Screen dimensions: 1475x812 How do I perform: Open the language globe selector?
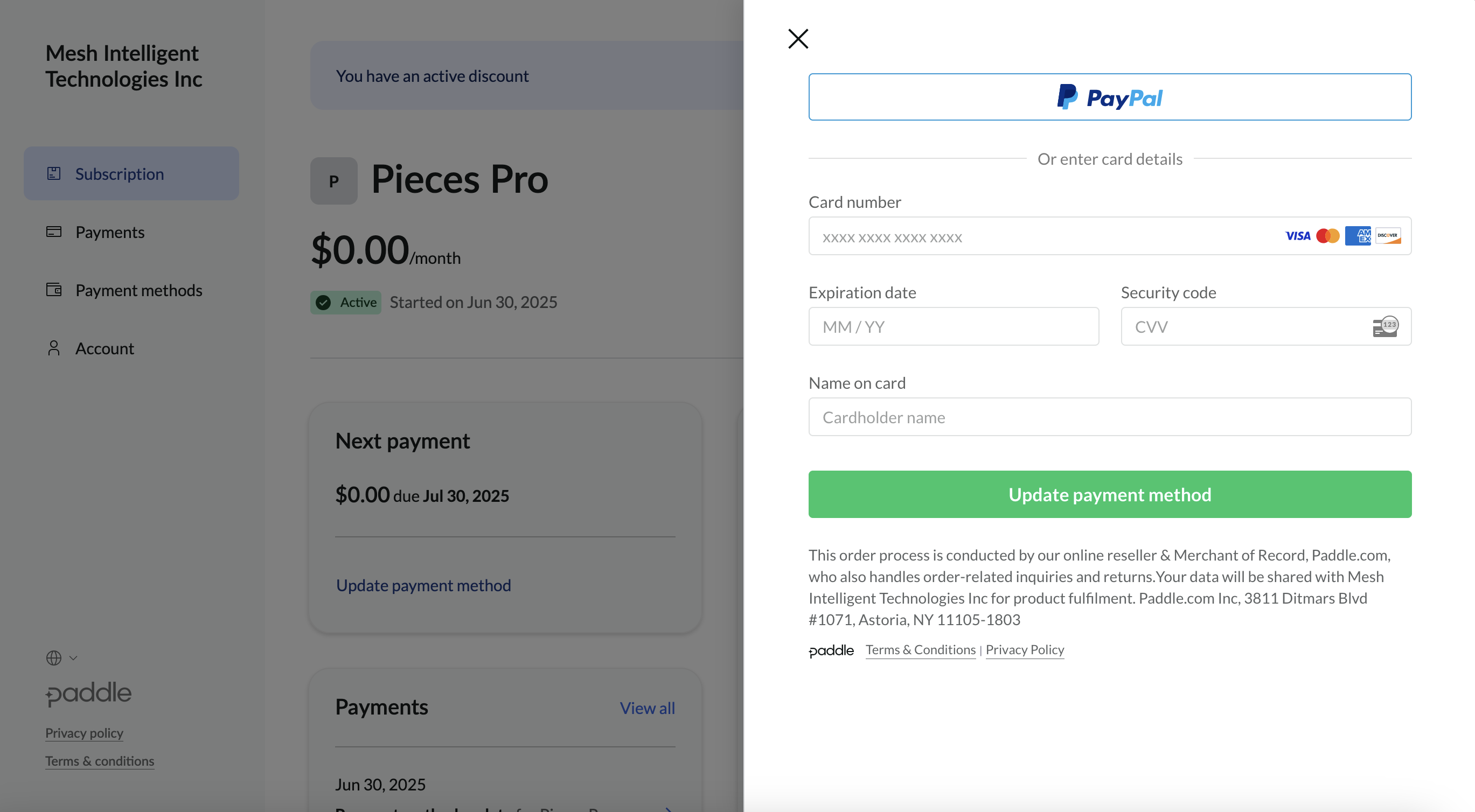point(61,658)
